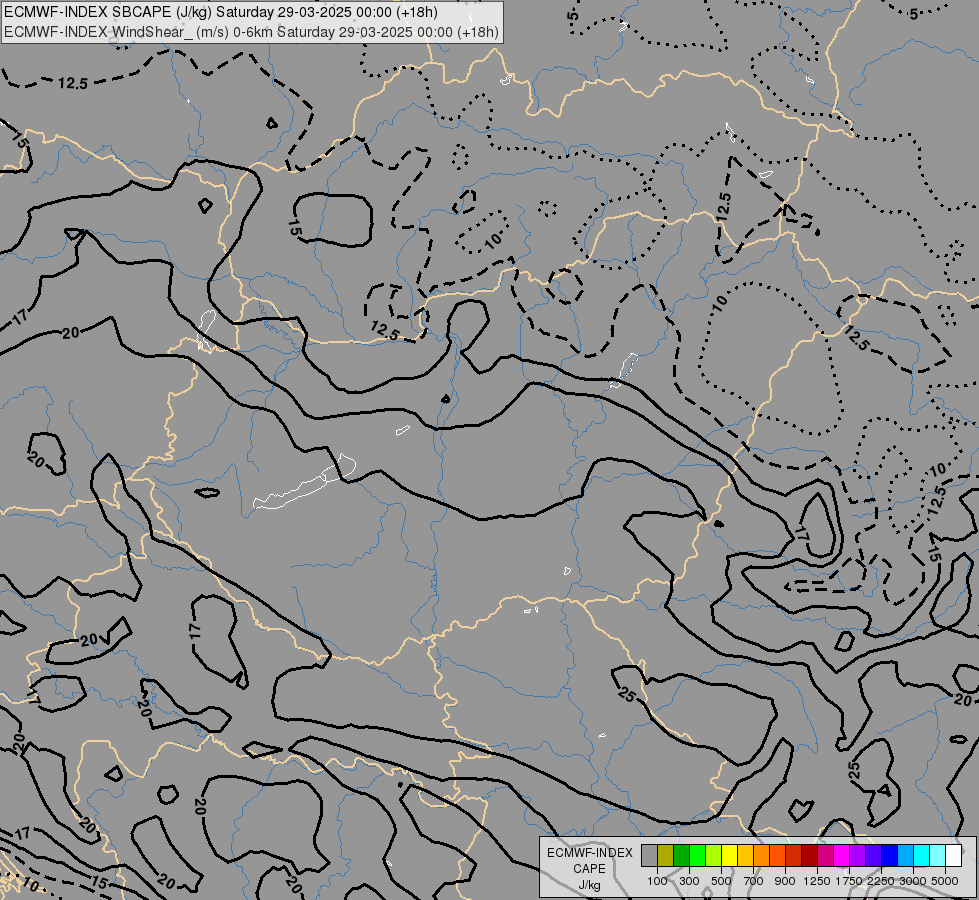Image resolution: width=979 pixels, height=900 pixels.
Task: Select the bright magenta swatch left of 1750
Action: point(842,855)
